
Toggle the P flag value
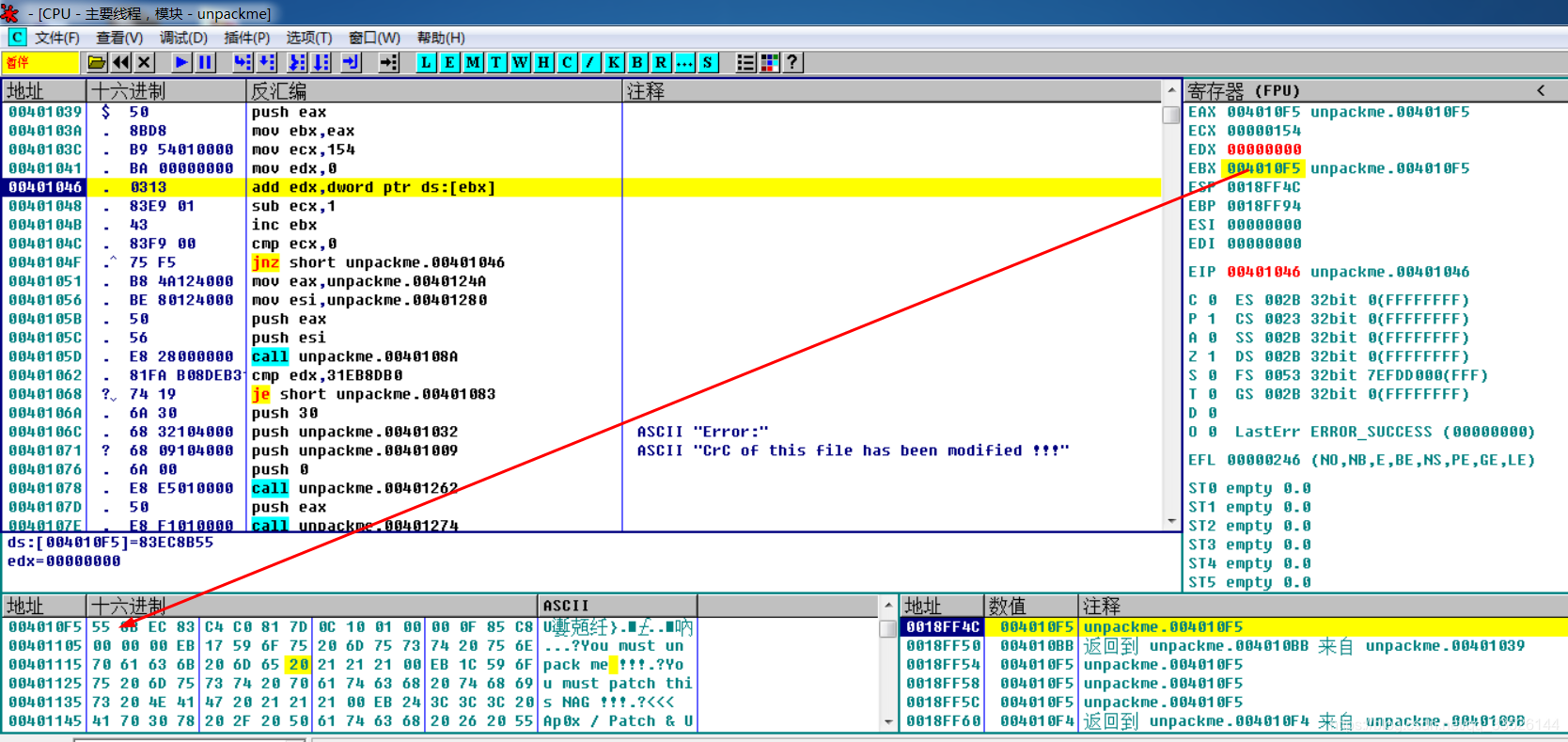coord(1213,319)
